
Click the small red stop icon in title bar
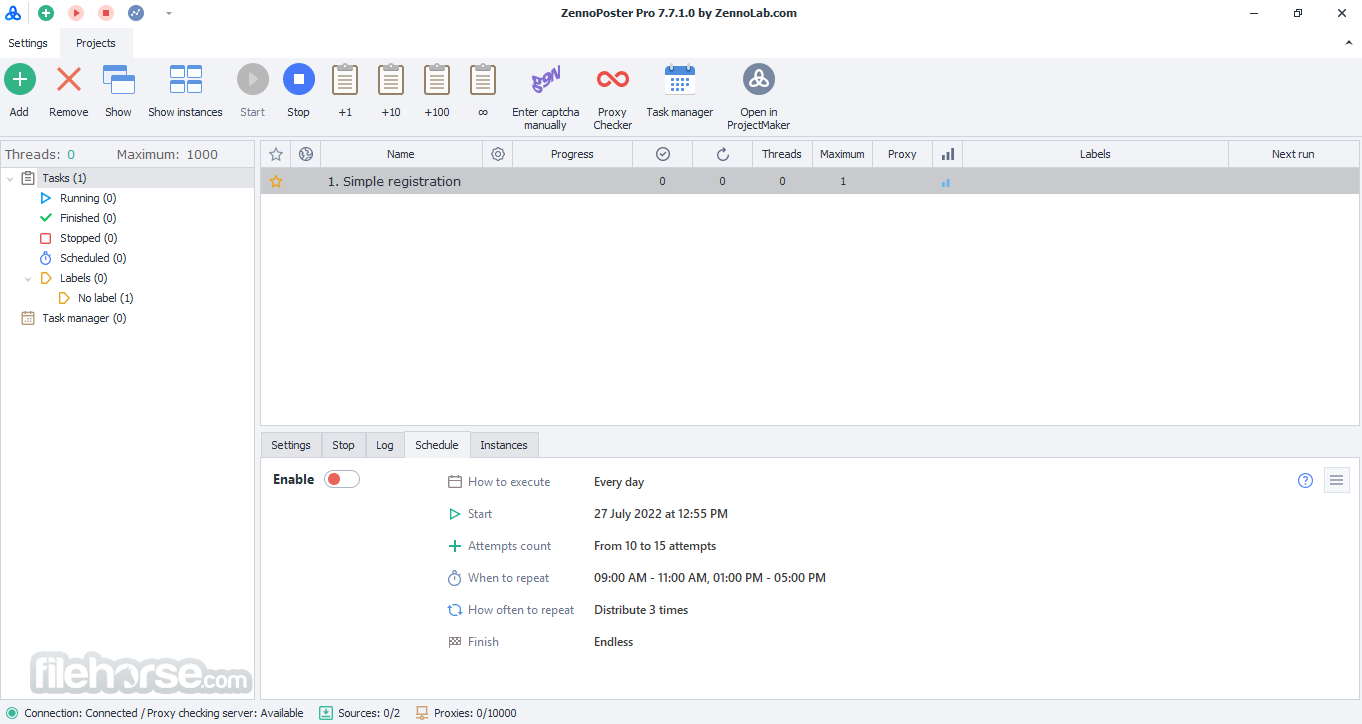pos(106,13)
